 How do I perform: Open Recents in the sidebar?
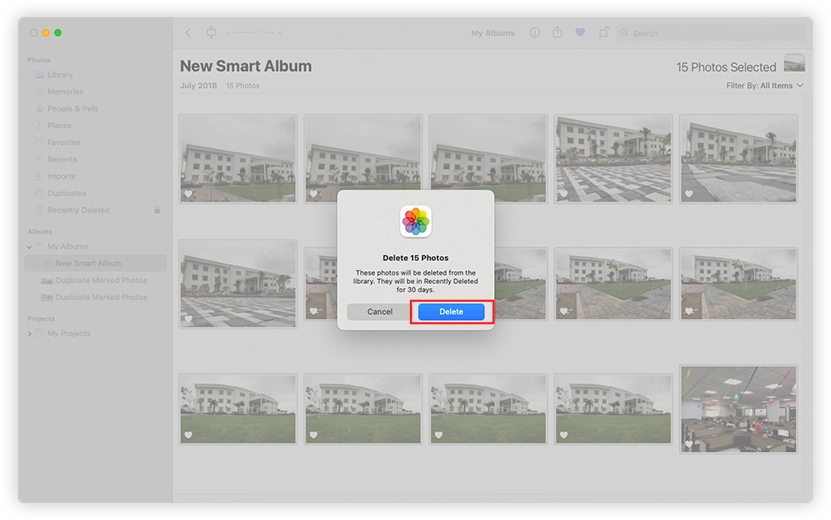pos(62,160)
